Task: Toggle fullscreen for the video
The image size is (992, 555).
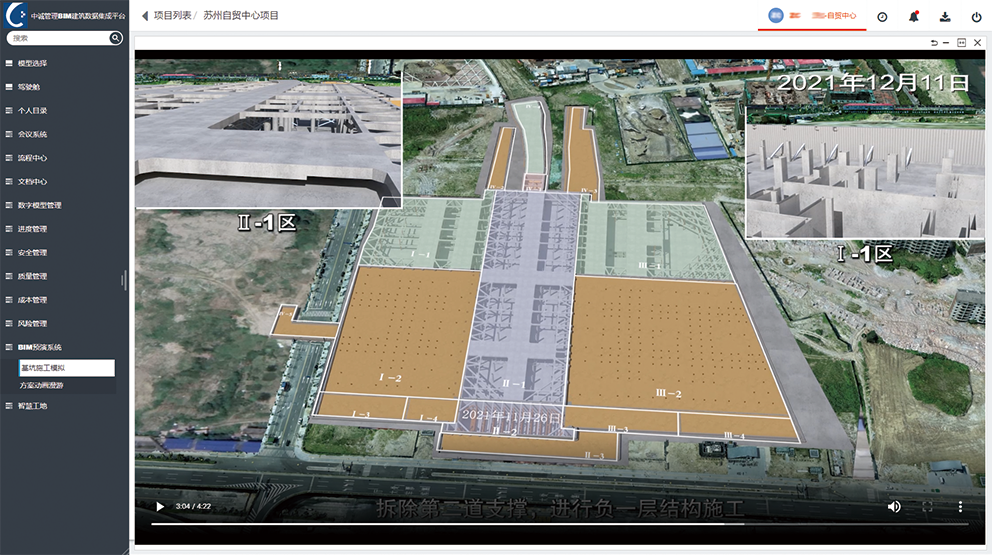Action: pos(927,507)
